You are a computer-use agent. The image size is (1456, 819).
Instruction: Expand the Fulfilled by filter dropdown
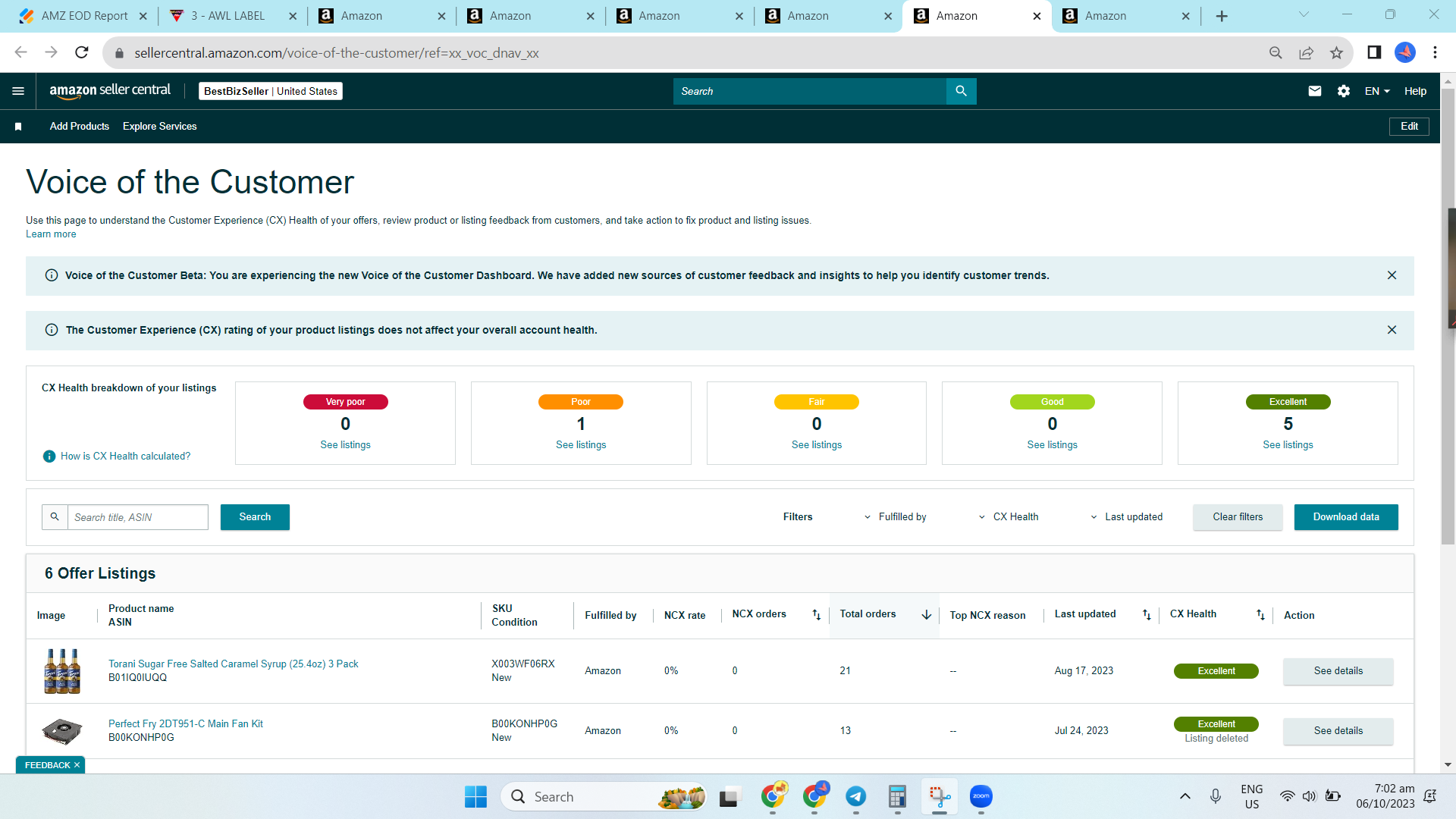tap(896, 517)
